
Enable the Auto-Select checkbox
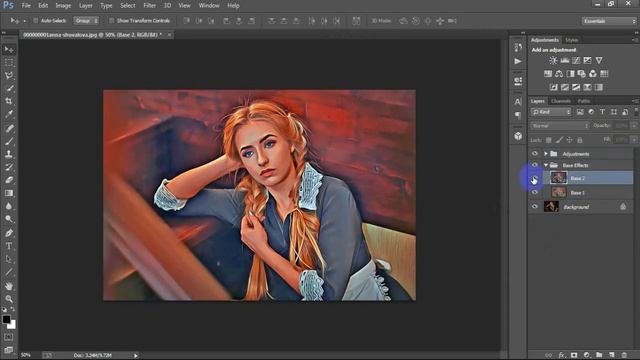[x=36, y=20]
